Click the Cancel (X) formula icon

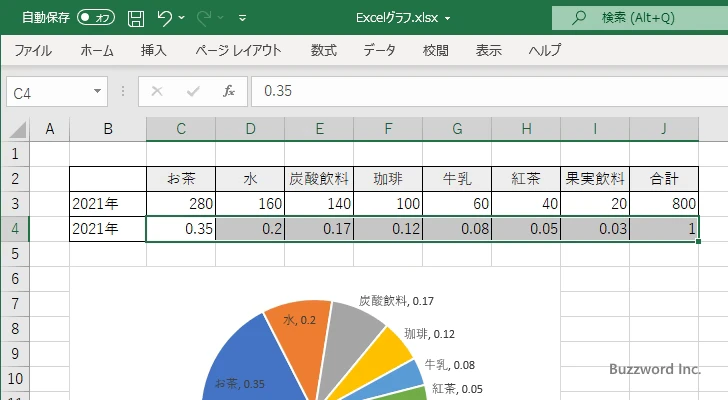tap(157, 91)
